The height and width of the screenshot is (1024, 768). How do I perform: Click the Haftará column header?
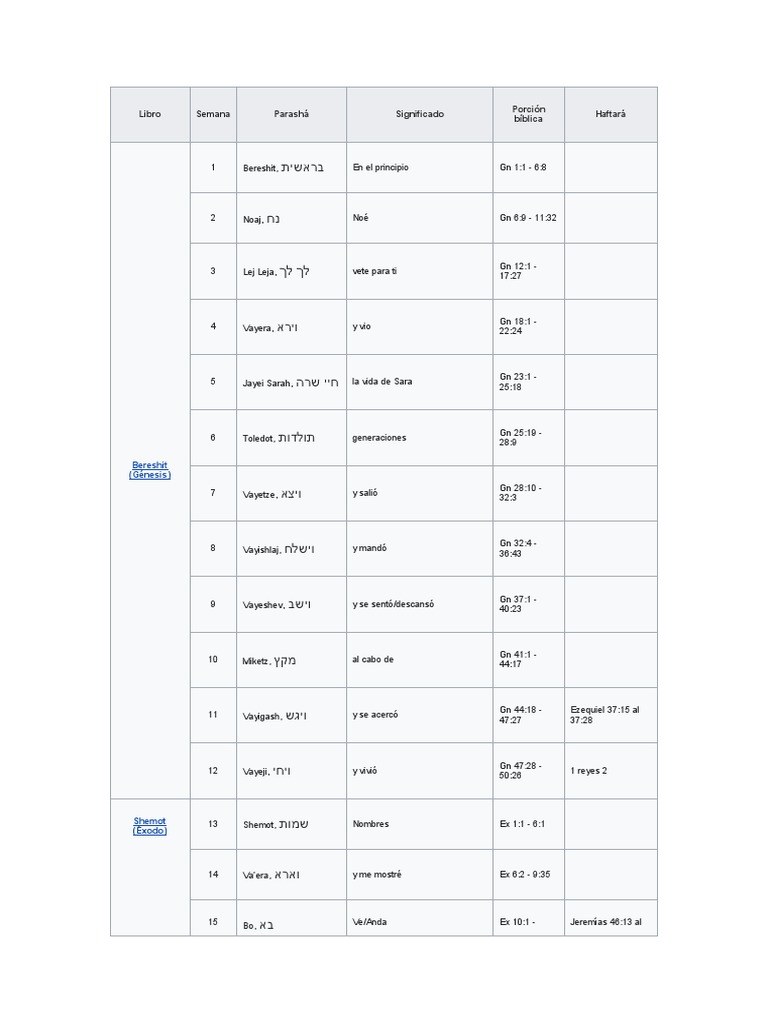point(610,114)
